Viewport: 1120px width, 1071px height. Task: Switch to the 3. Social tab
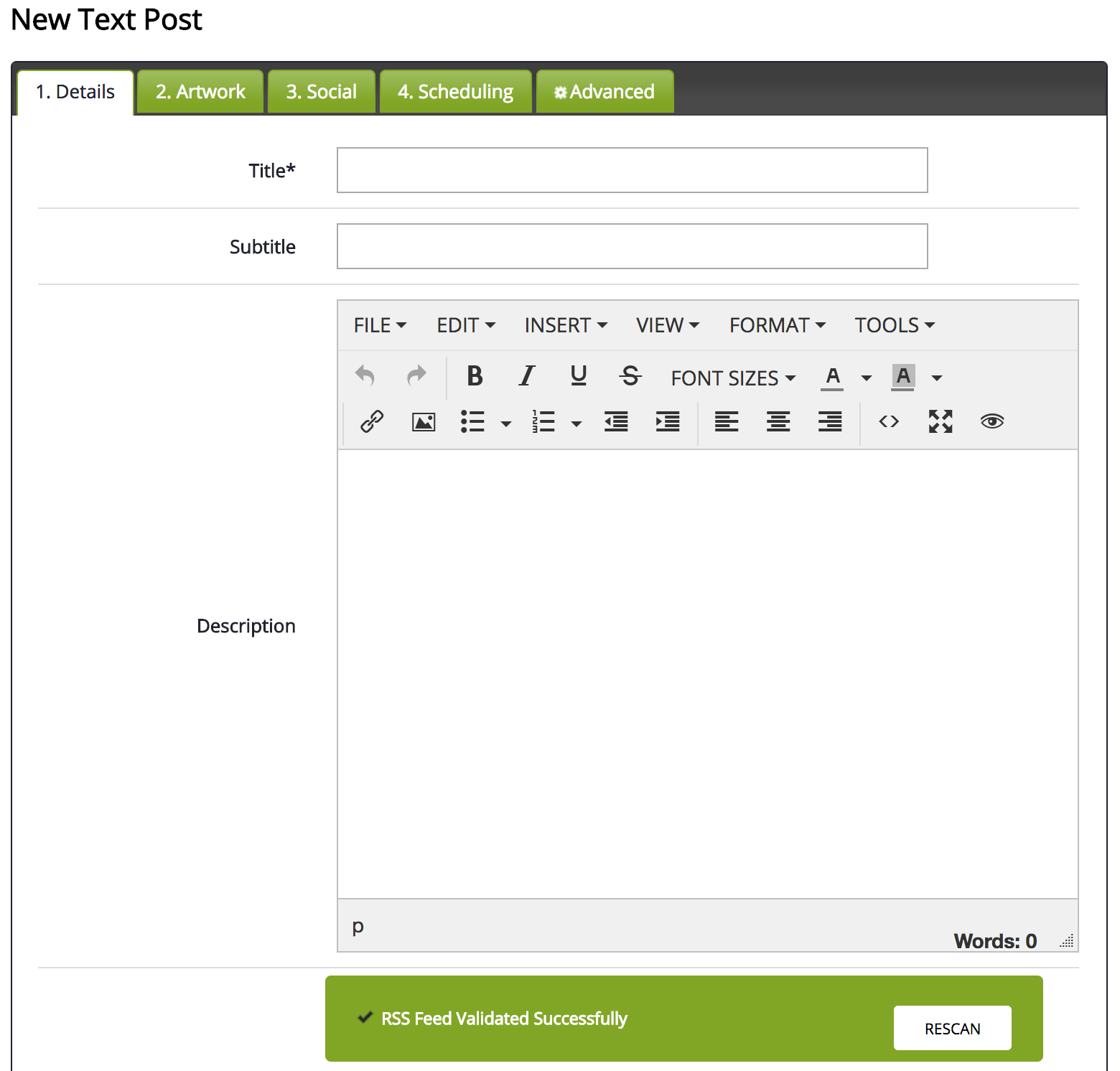322,92
